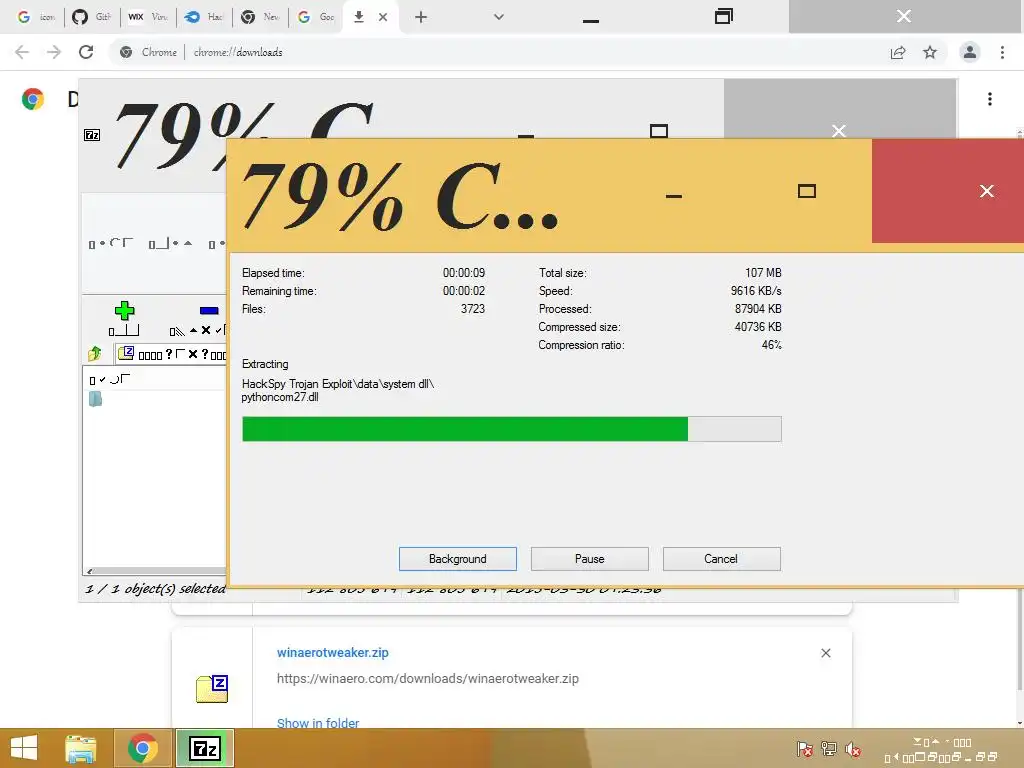Close the active Downloads tab
Image resolution: width=1024 pixels, height=768 pixels.
coord(383,17)
